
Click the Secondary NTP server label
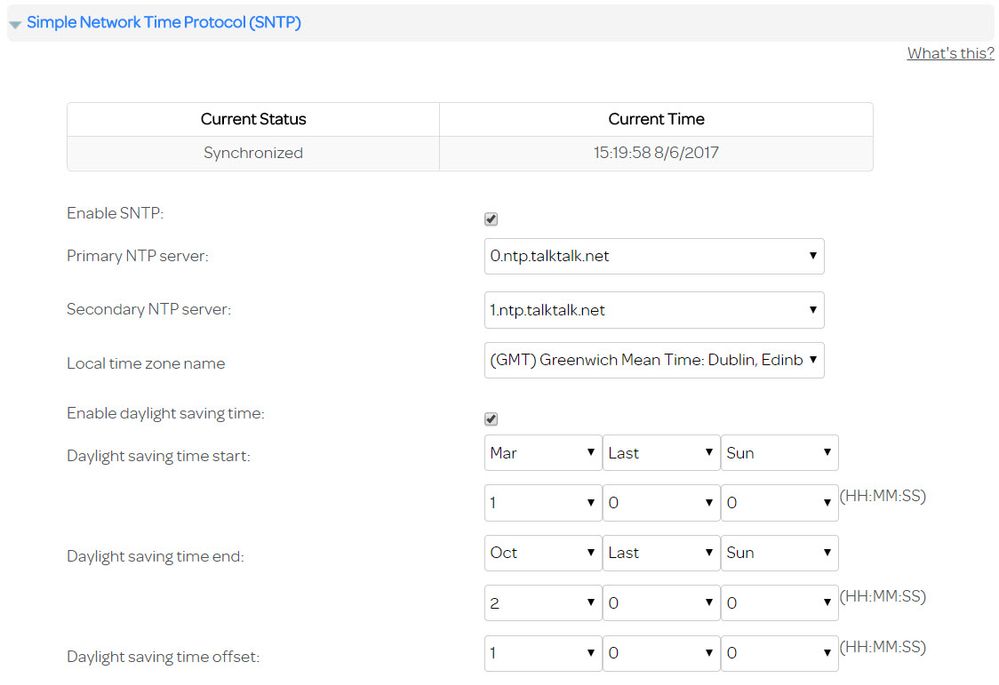149,310
